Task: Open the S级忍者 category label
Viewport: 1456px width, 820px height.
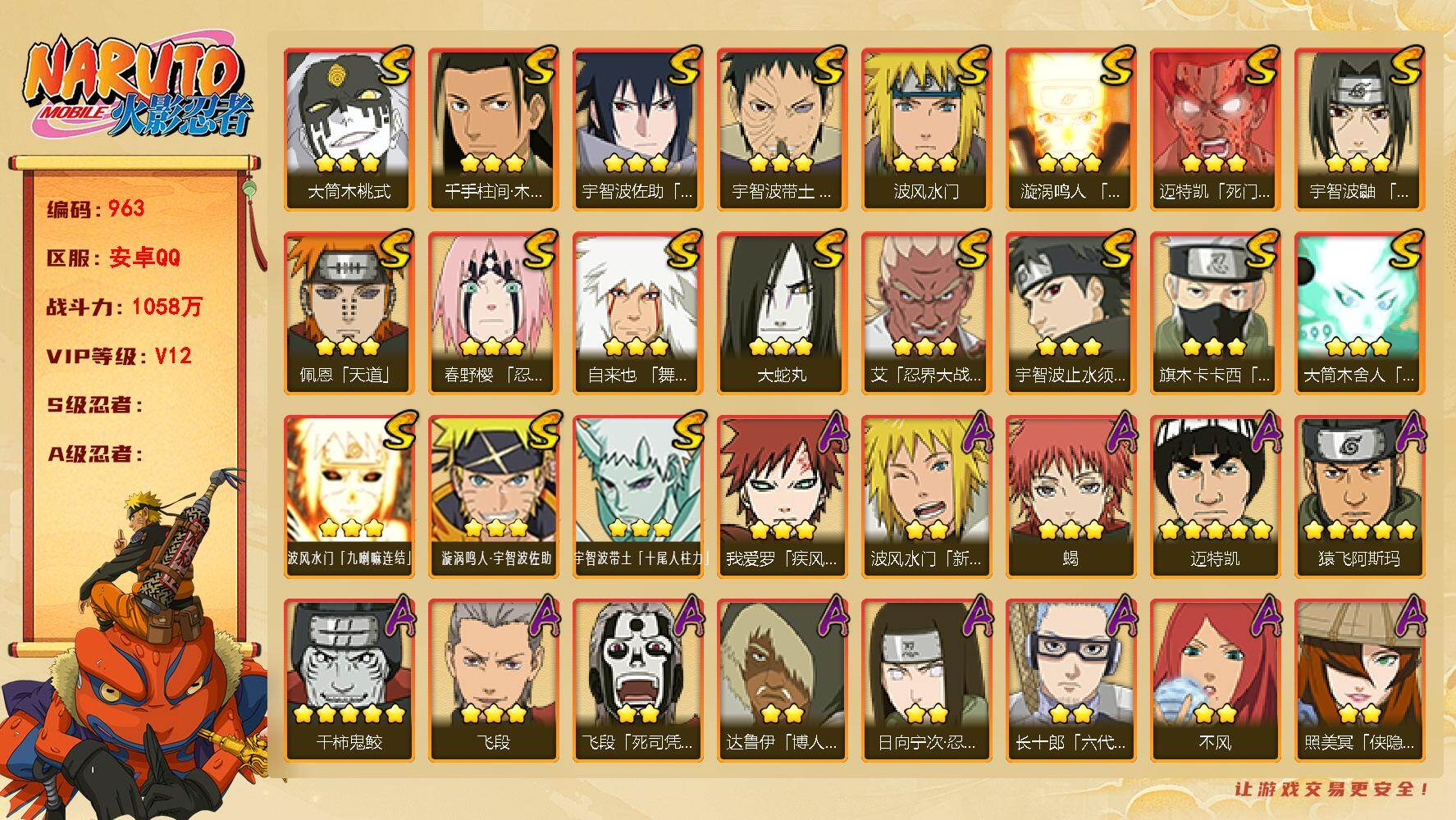Action: (x=95, y=405)
